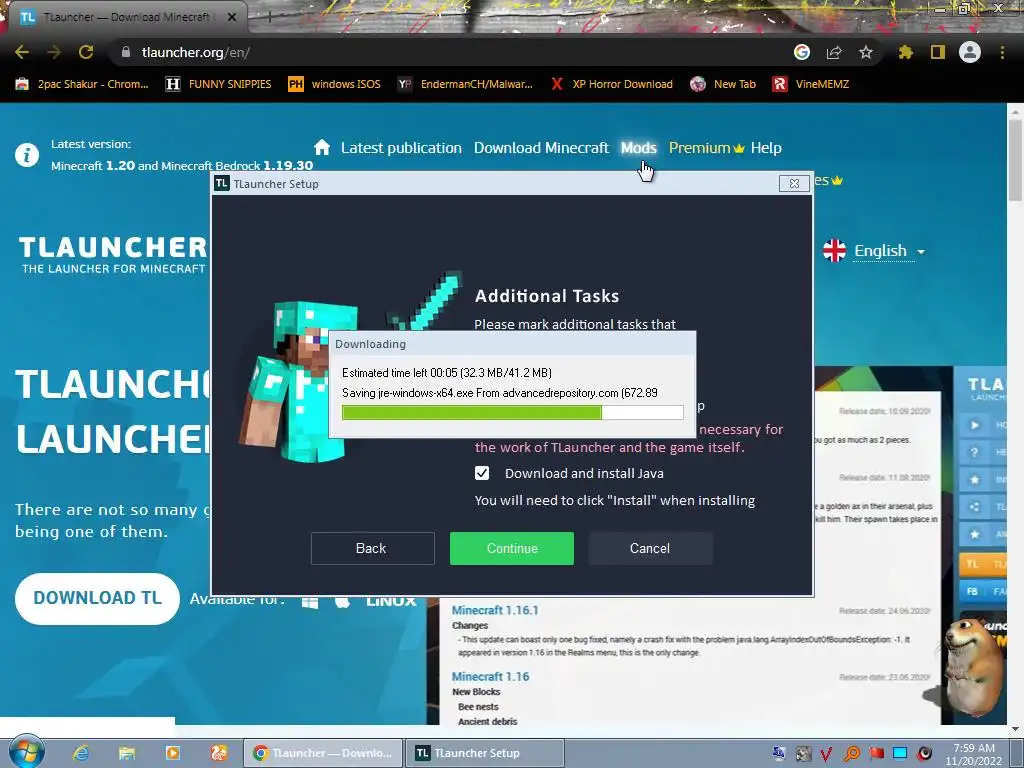Viewport: 1024px width, 768px height.
Task: Reload the page with Chrome's refresh icon
Action: tap(86, 52)
